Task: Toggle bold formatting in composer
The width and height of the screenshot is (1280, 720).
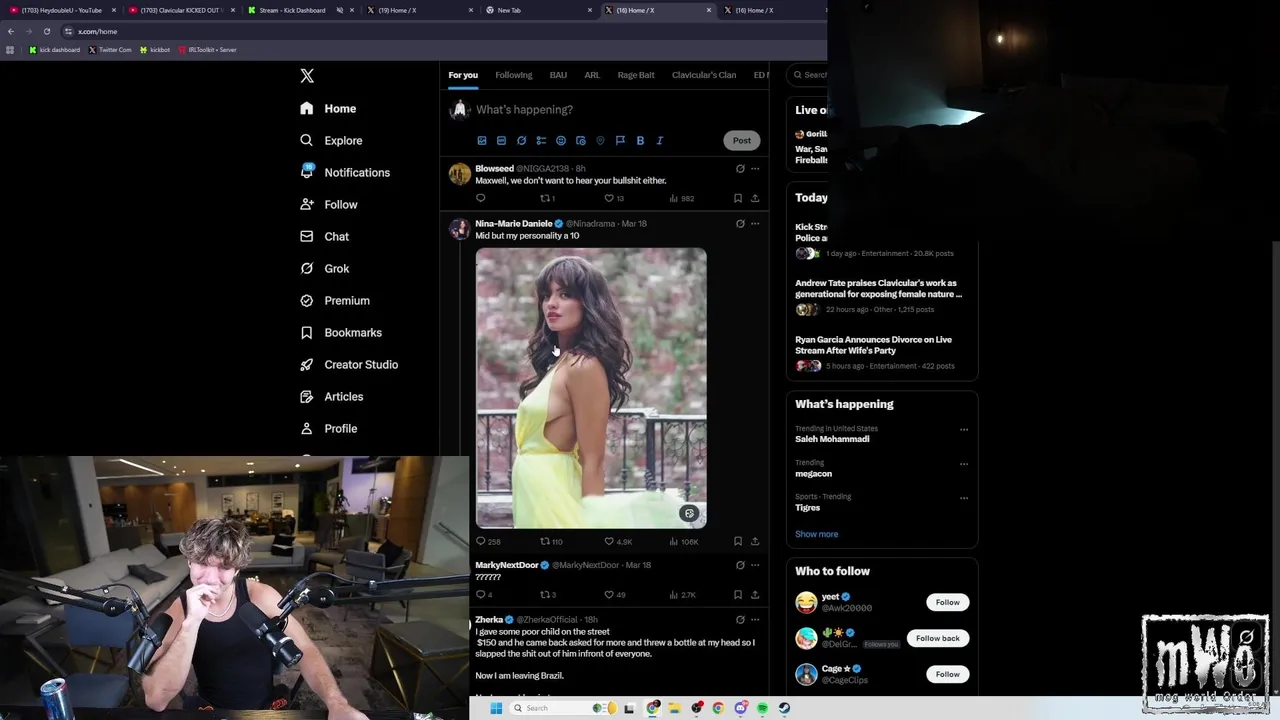Action: click(640, 141)
